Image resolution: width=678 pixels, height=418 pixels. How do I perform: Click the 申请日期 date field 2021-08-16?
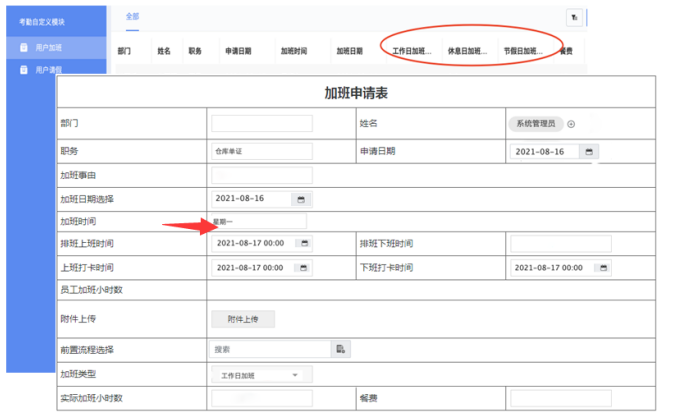click(544, 152)
